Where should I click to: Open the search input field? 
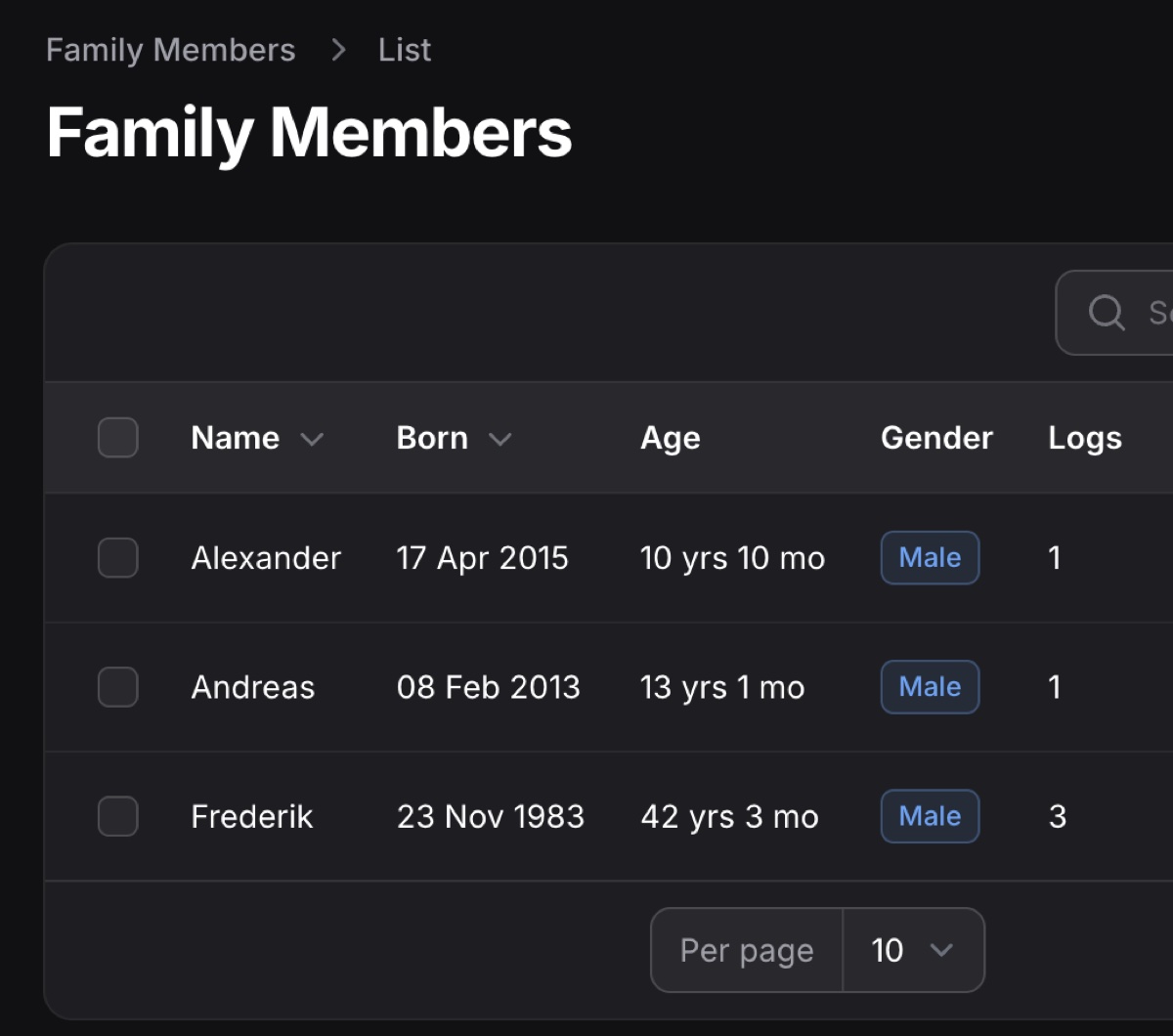point(1134,313)
